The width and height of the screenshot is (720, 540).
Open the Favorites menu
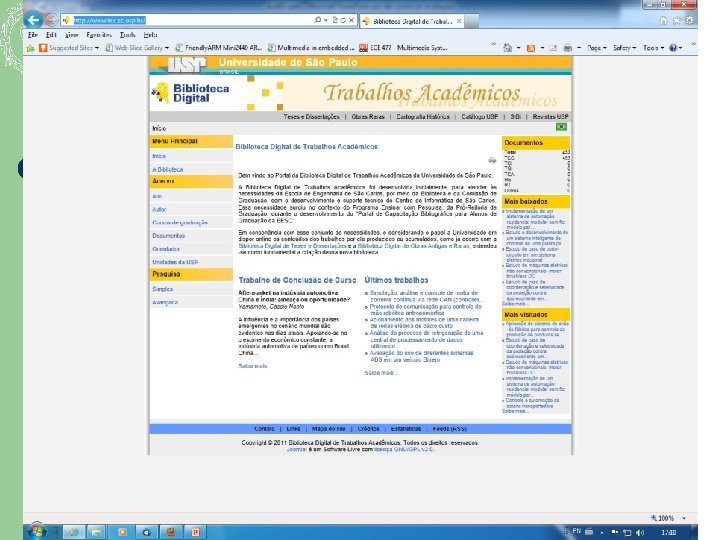coord(99,35)
